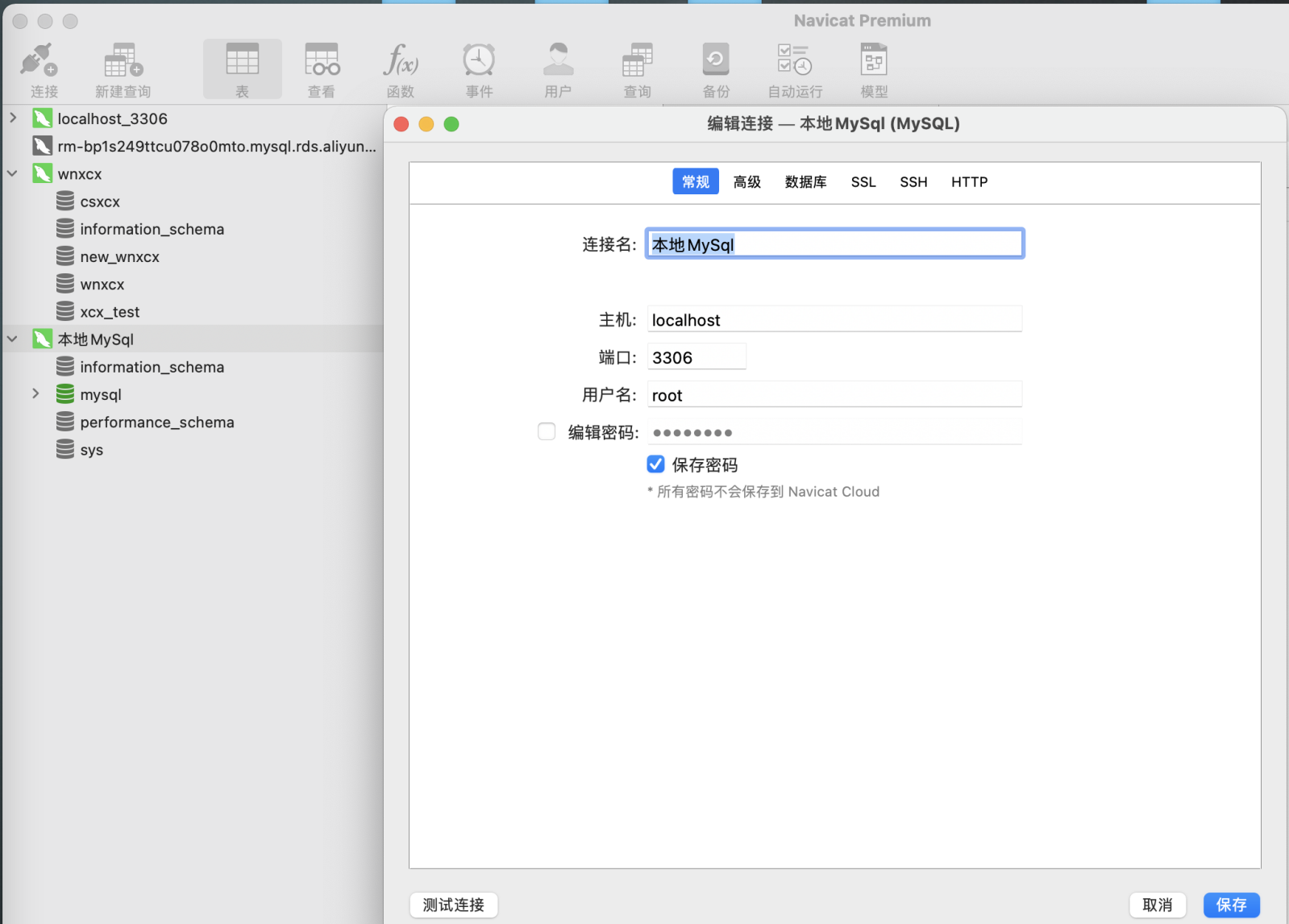Click the Function f(x) toolbar icon
The image size is (1289, 924).
tap(401, 60)
